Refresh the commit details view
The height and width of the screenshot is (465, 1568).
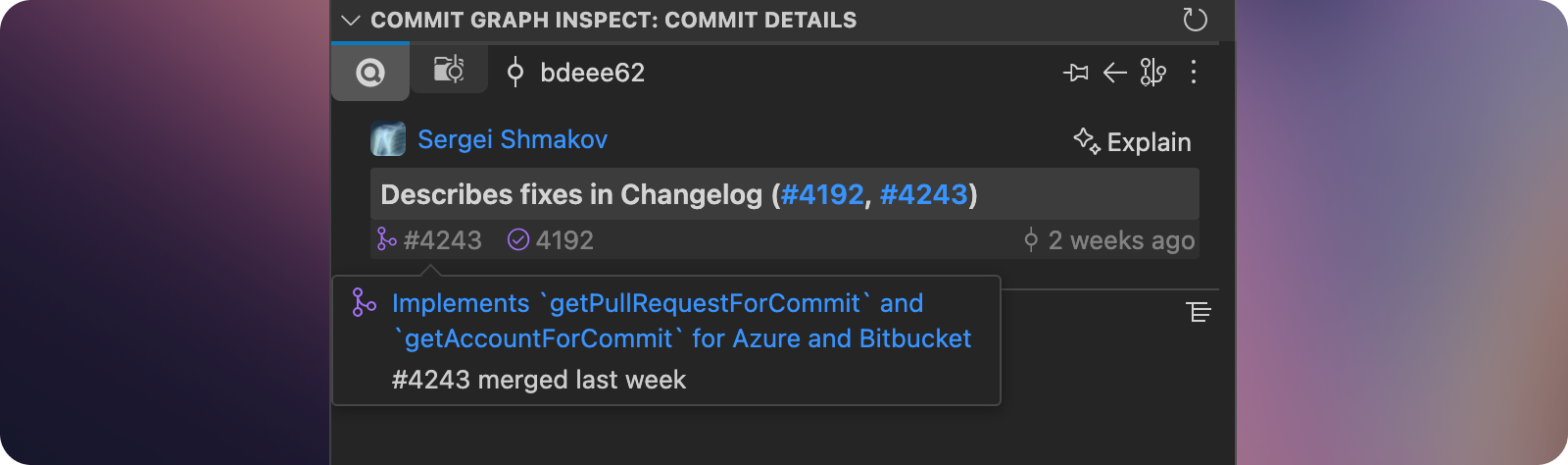coord(1195,20)
